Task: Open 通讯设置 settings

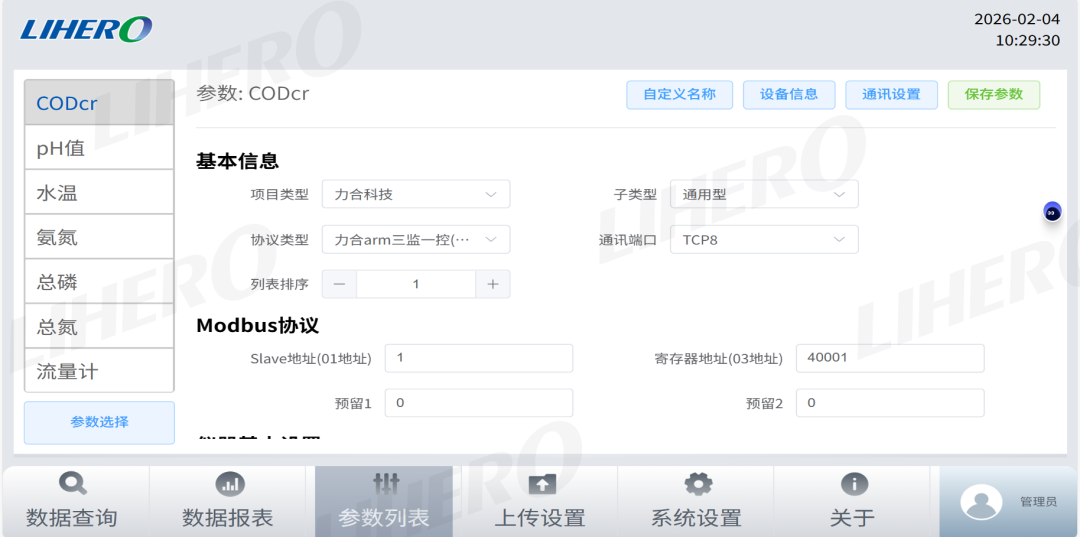Action: [x=891, y=94]
